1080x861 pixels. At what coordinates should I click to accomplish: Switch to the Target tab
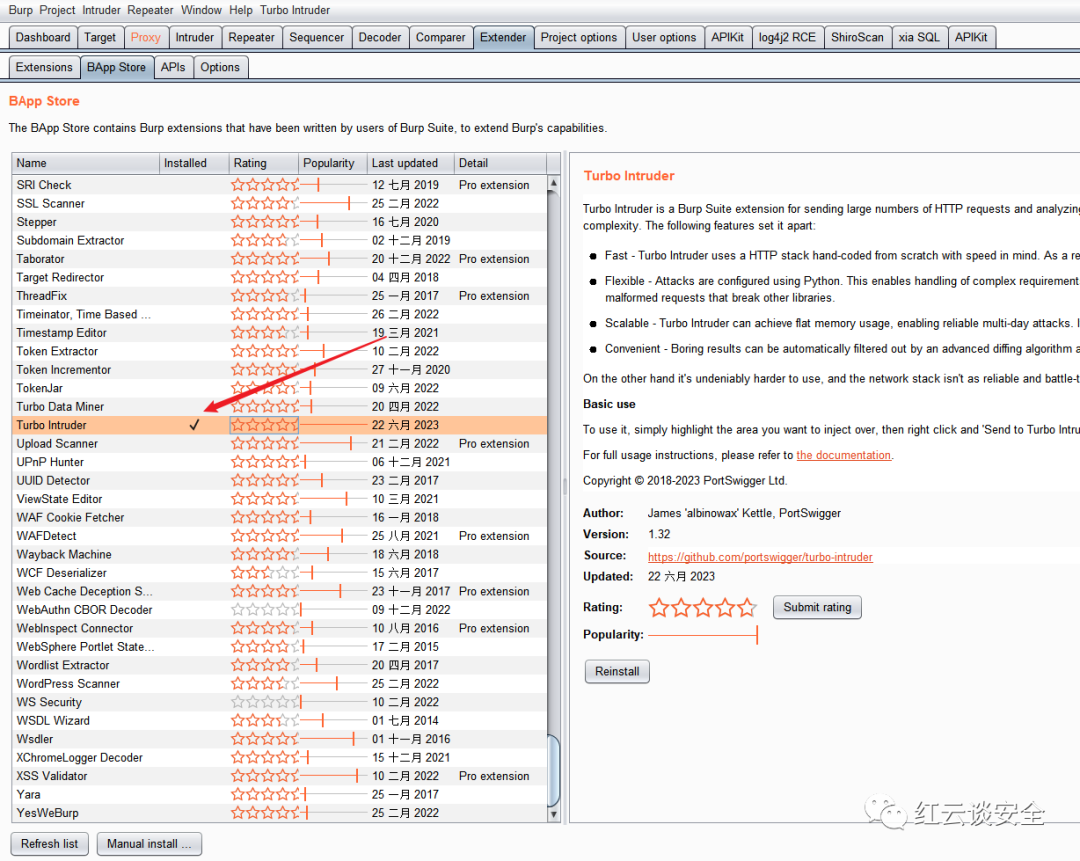point(100,37)
